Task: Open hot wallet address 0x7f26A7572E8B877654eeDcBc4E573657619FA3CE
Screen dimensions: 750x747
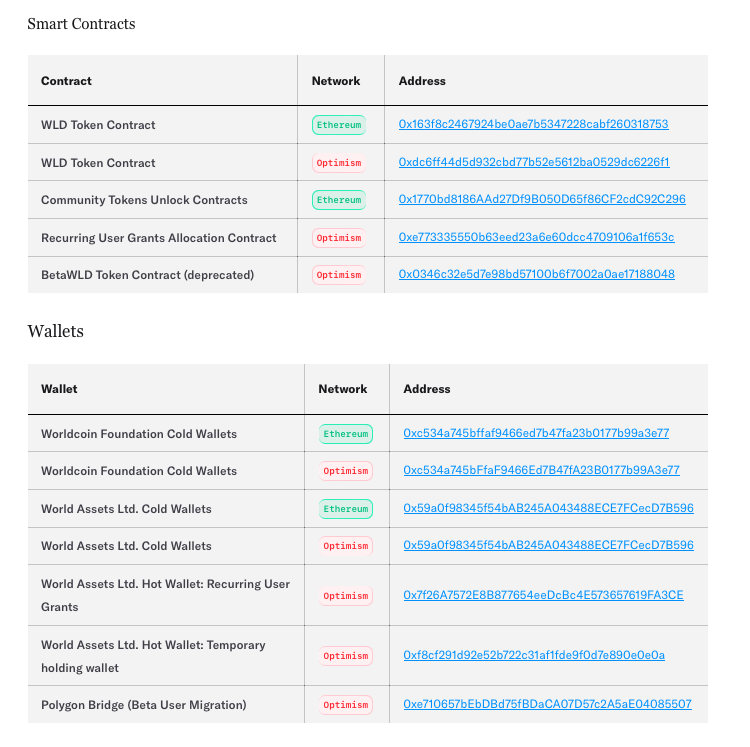Action: click(543, 595)
